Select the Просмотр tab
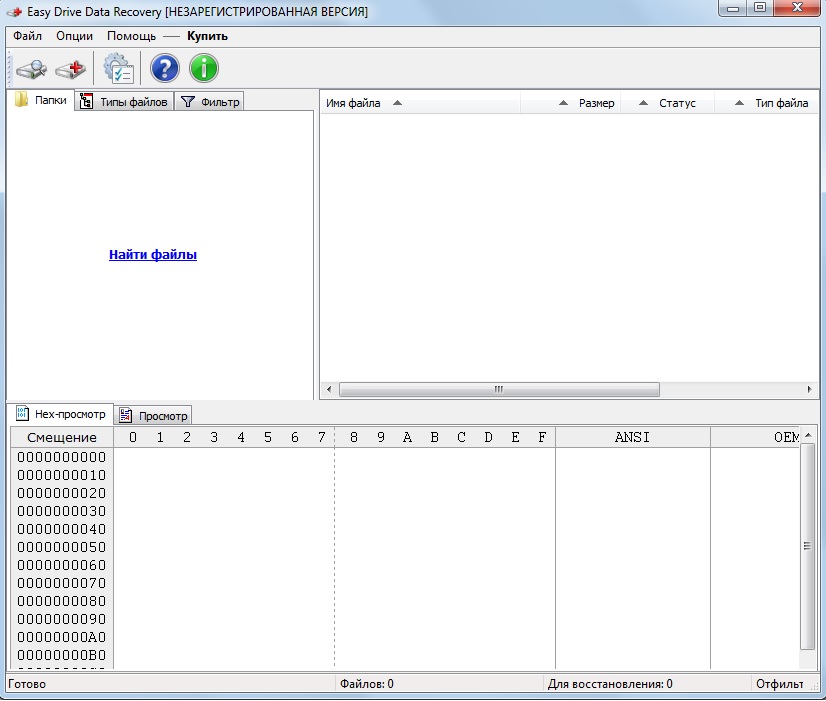Viewport: 826px width, 701px height. 153,416
